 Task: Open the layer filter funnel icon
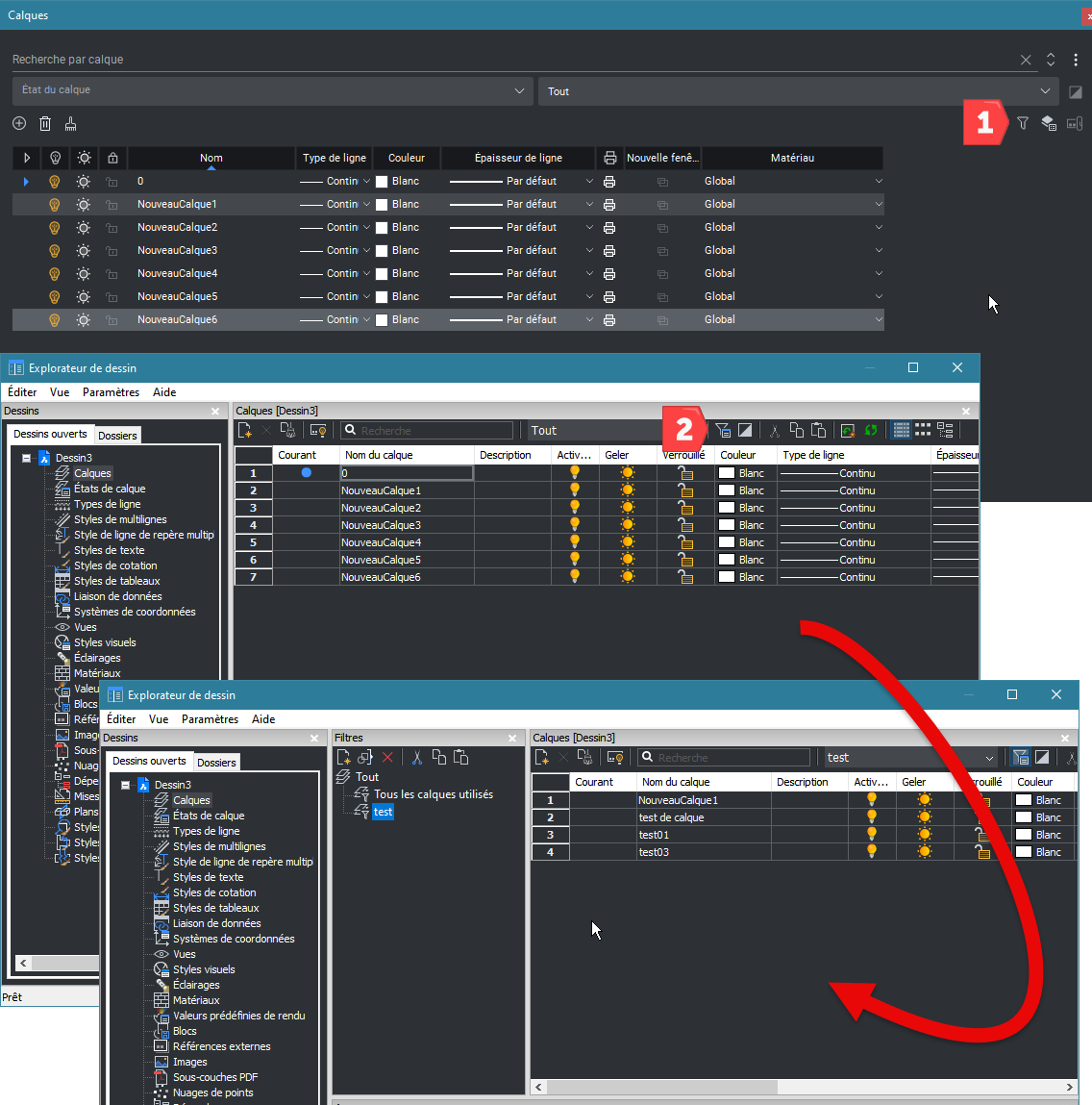1023,123
